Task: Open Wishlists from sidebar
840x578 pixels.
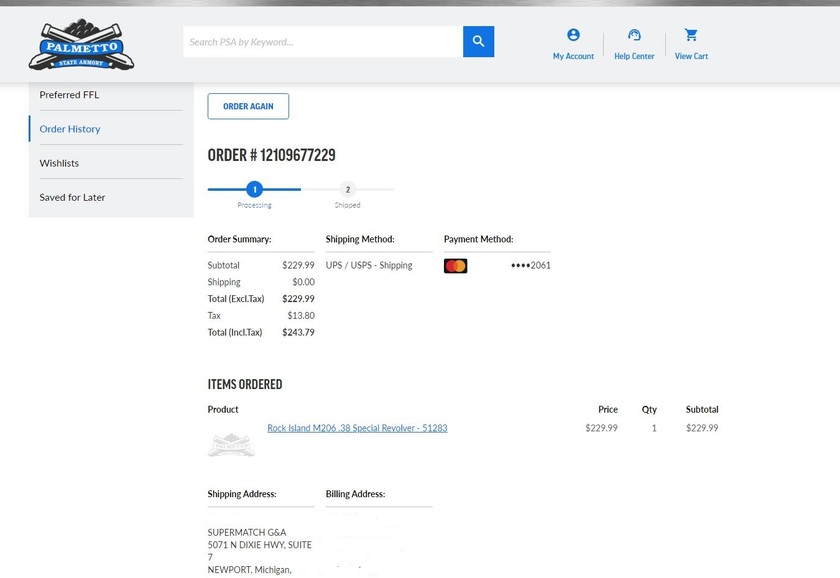Action: [x=59, y=163]
